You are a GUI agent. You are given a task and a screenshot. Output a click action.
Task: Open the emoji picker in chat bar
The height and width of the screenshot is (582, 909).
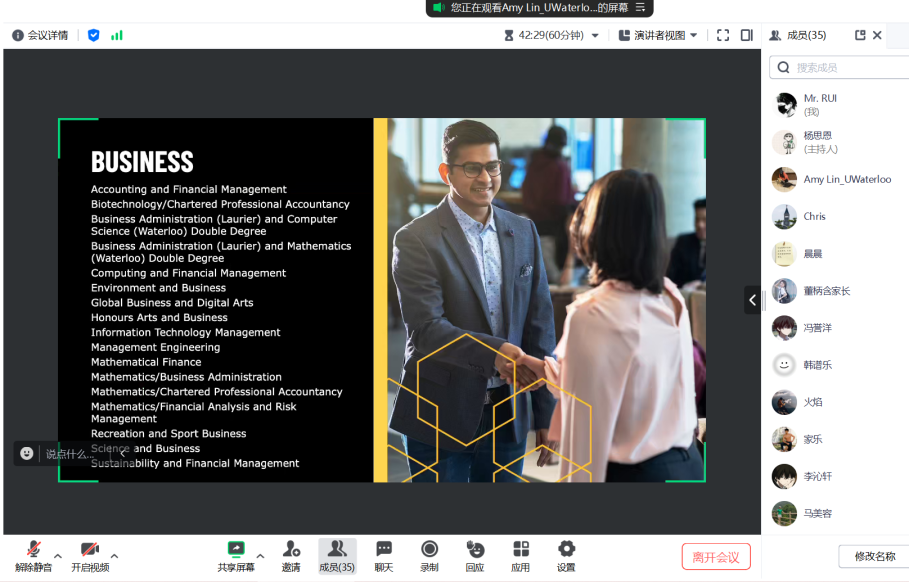click(27, 453)
